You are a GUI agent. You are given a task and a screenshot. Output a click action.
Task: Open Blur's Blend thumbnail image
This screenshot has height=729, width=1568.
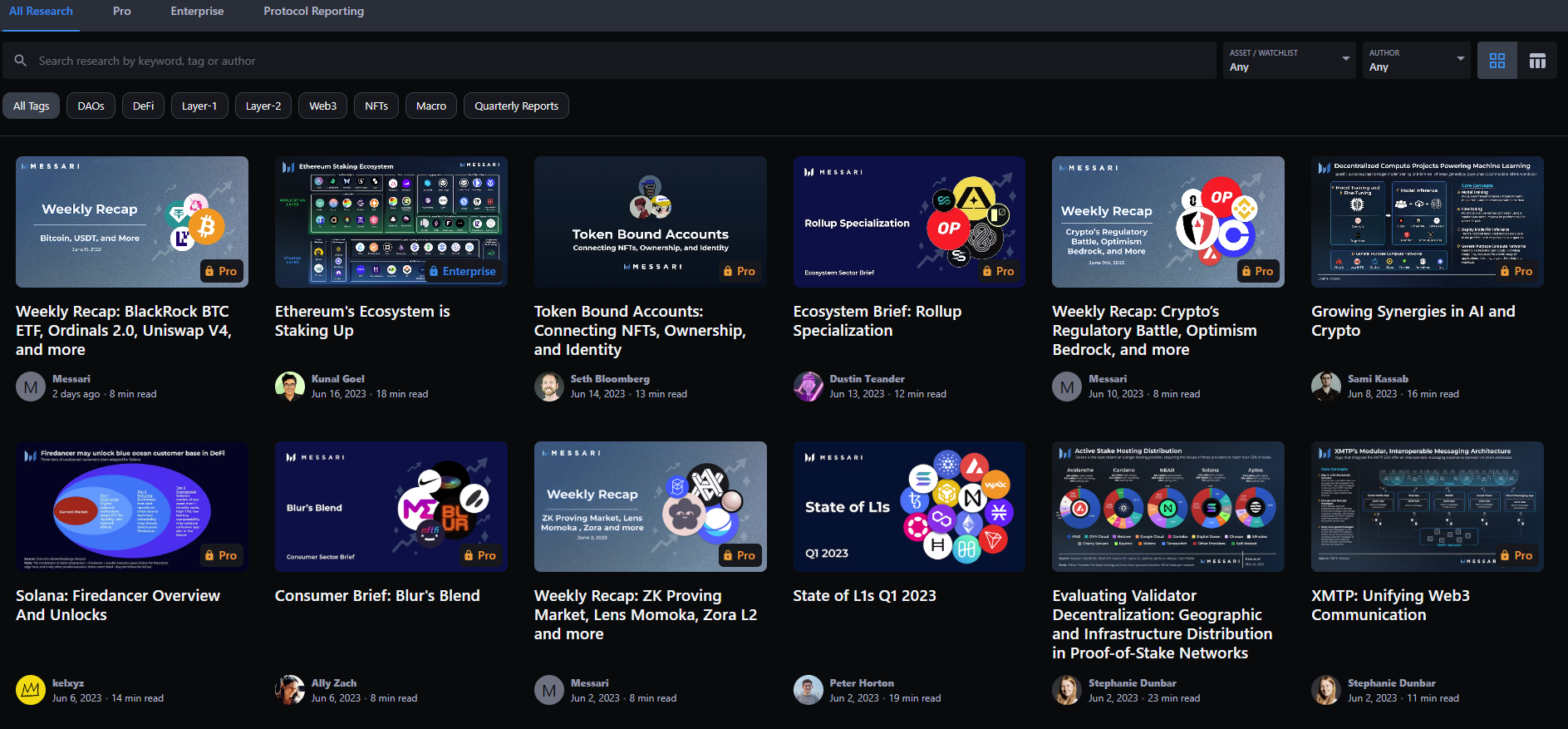click(391, 506)
